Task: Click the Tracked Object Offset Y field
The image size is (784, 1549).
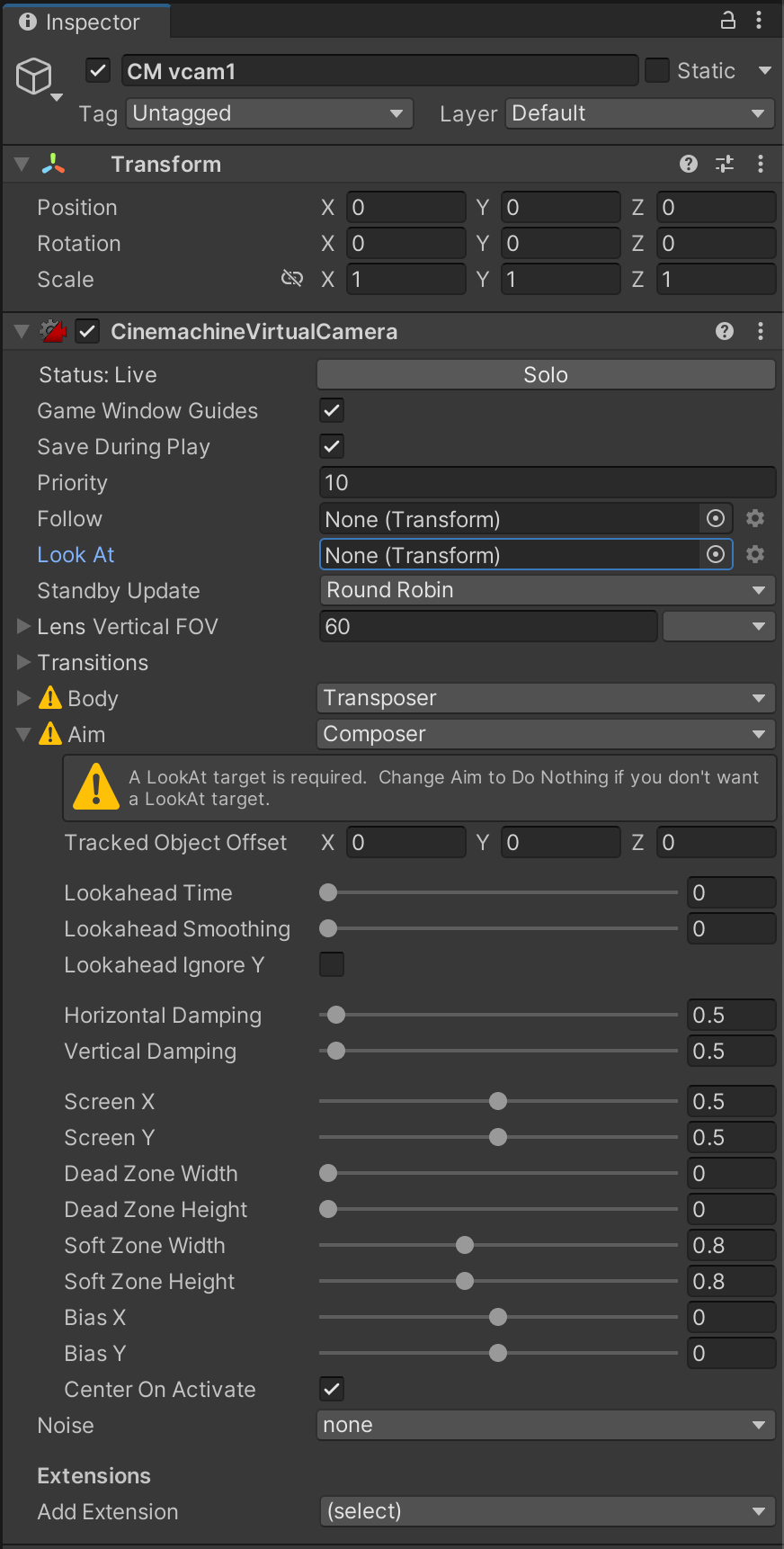Action: (x=561, y=842)
